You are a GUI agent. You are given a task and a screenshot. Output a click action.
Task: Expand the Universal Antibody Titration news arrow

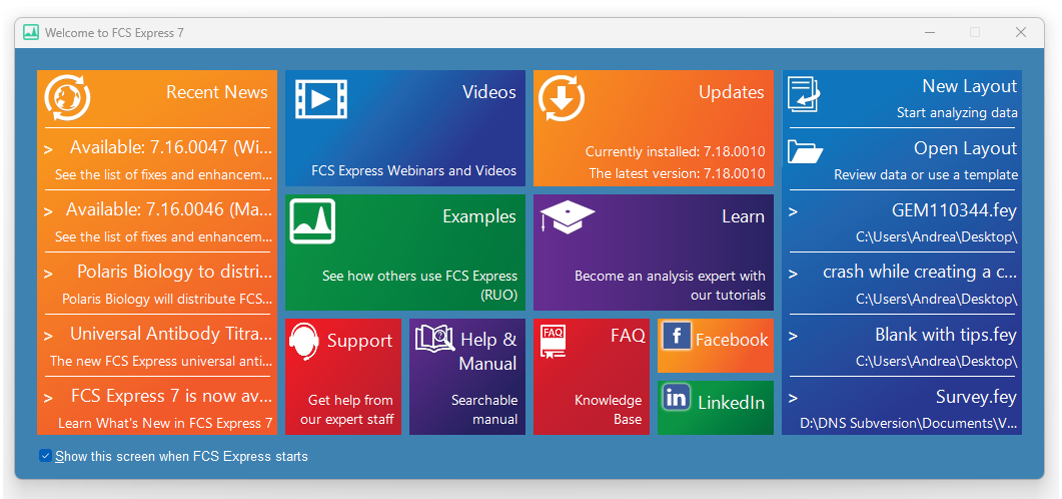tap(49, 337)
